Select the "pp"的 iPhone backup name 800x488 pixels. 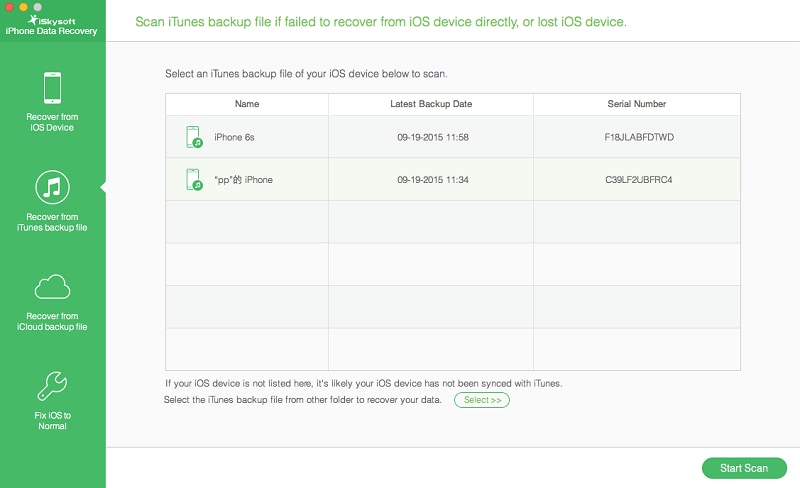(243, 180)
